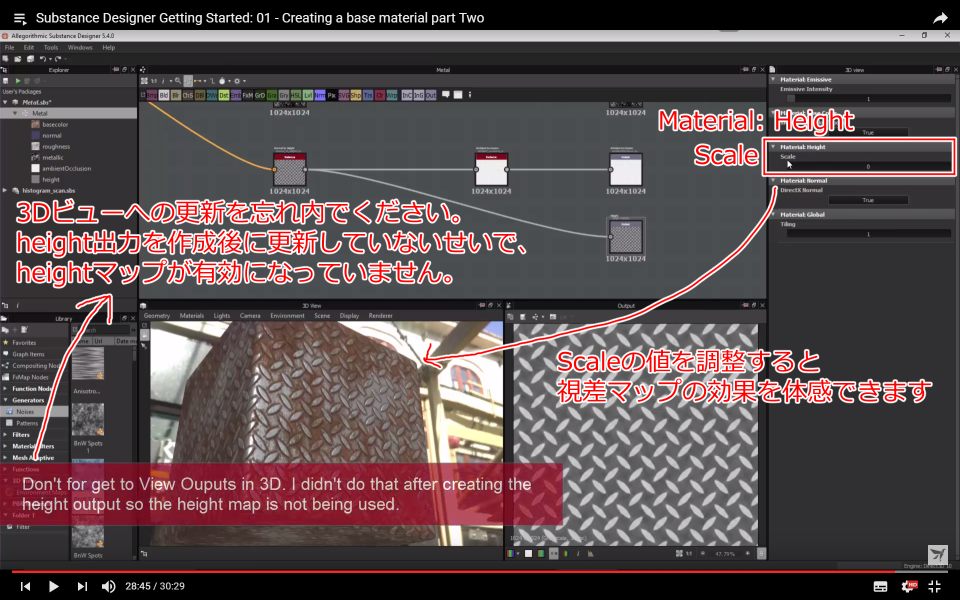The height and width of the screenshot is (600, 960).
Task: Click the Redo arrow icon
Action: (58, 59)
